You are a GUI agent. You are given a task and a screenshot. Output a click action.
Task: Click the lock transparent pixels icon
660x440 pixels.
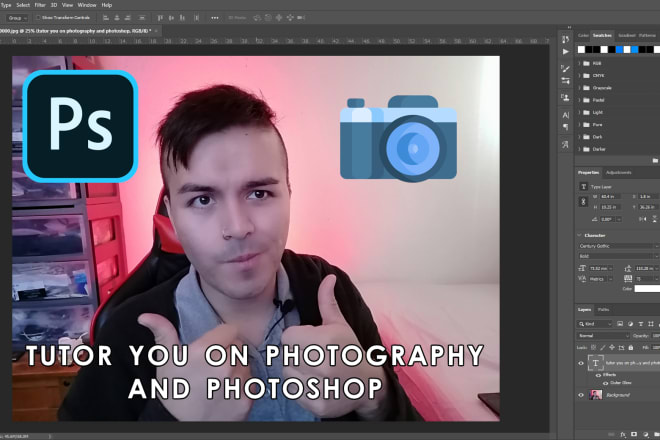click(593, 347)
